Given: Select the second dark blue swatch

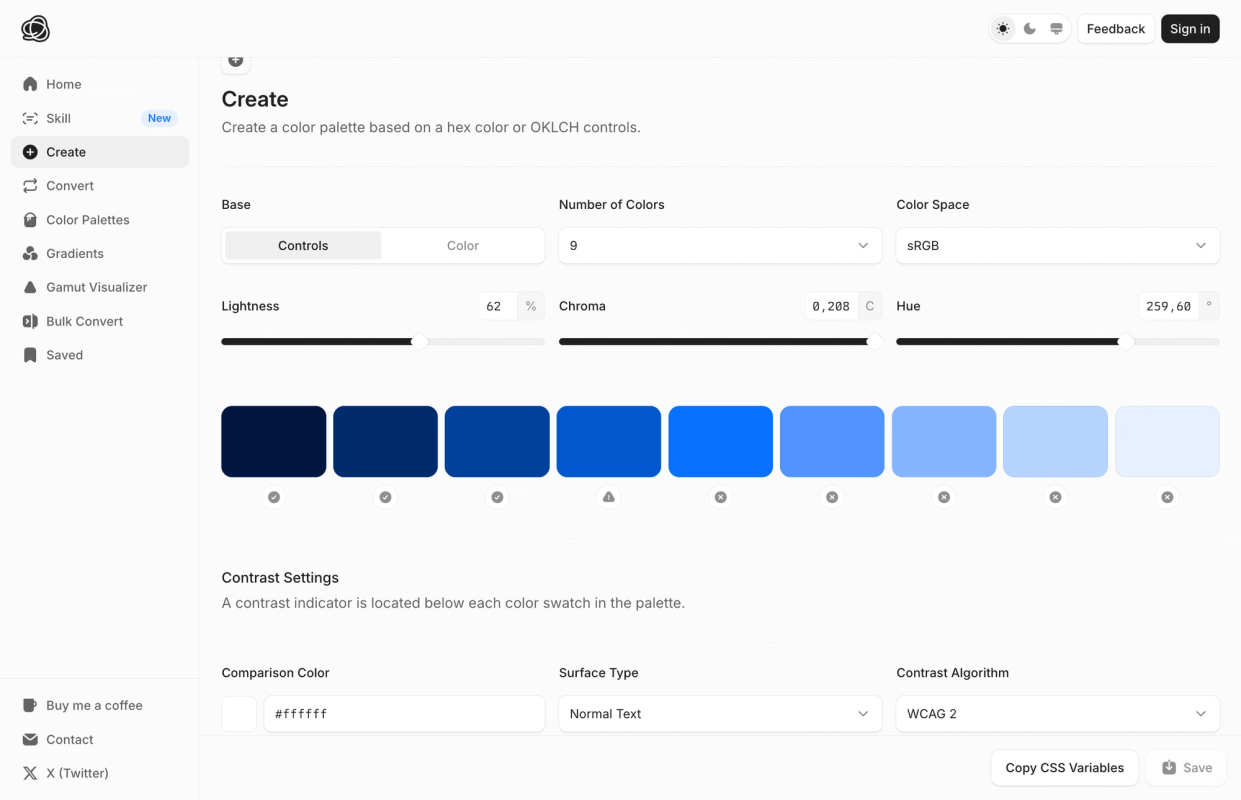Looking at the screenshot, I should coord(385,441).
